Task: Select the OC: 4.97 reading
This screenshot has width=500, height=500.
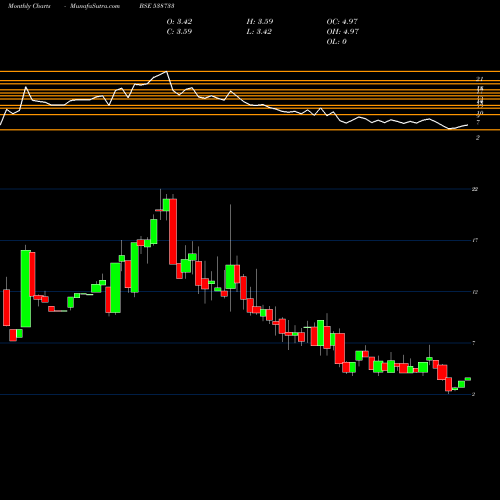Action: pyautogui.click(x=342, y=22)
